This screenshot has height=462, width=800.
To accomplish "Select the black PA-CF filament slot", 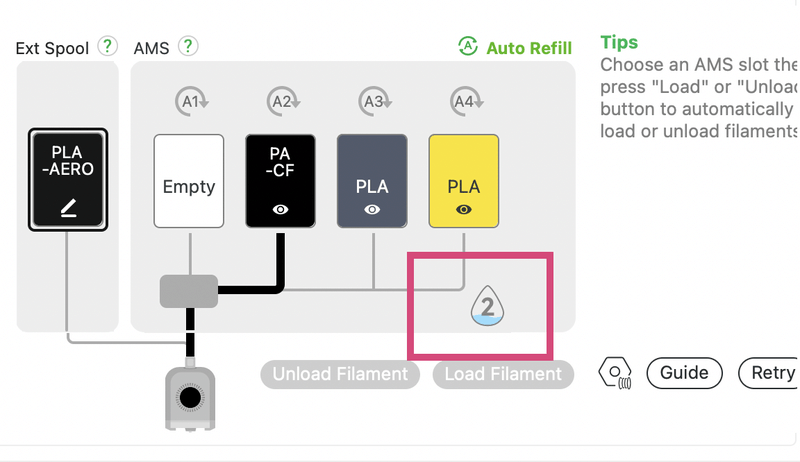I will 280,181.
